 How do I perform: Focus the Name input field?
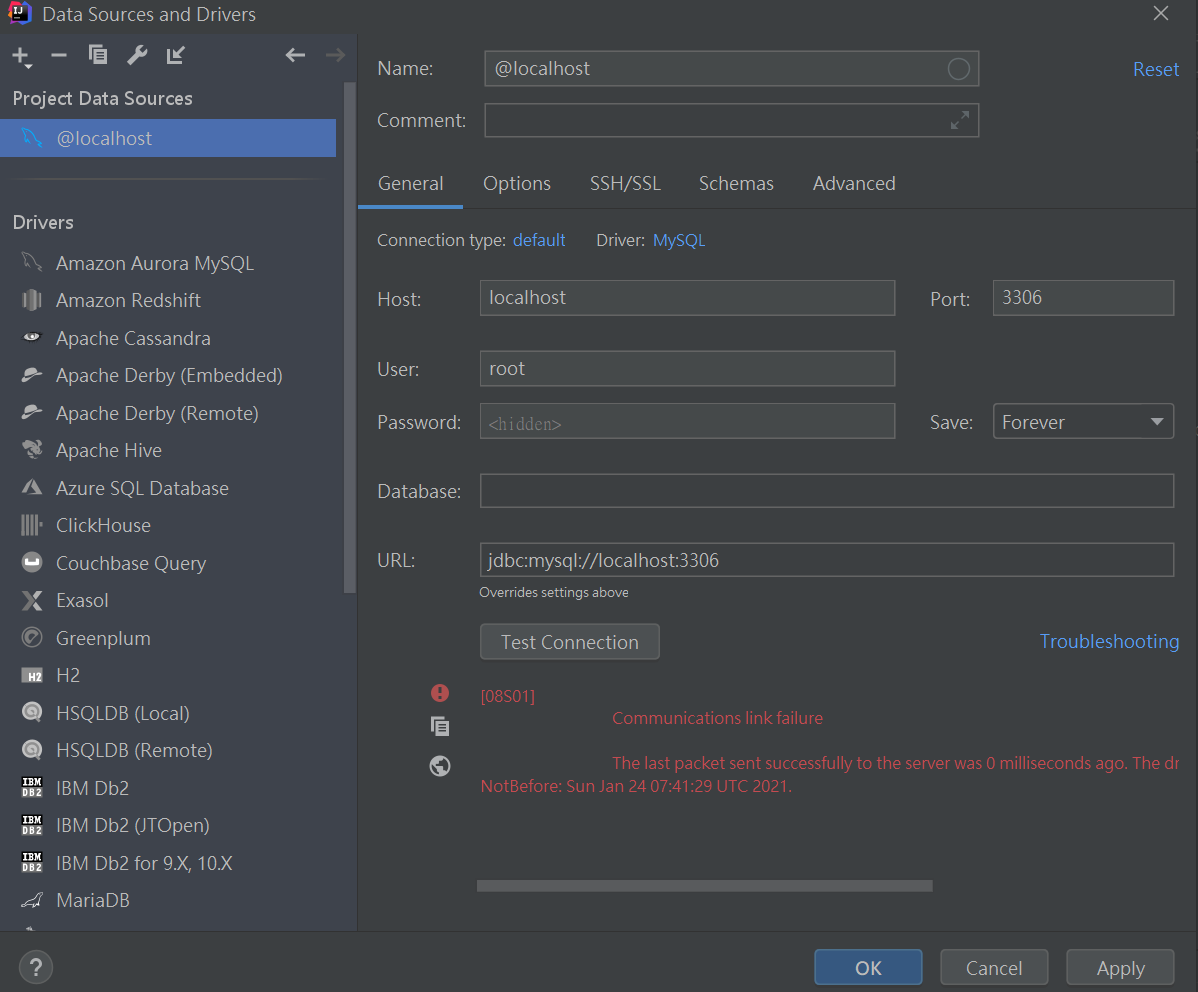pos(731,69)
